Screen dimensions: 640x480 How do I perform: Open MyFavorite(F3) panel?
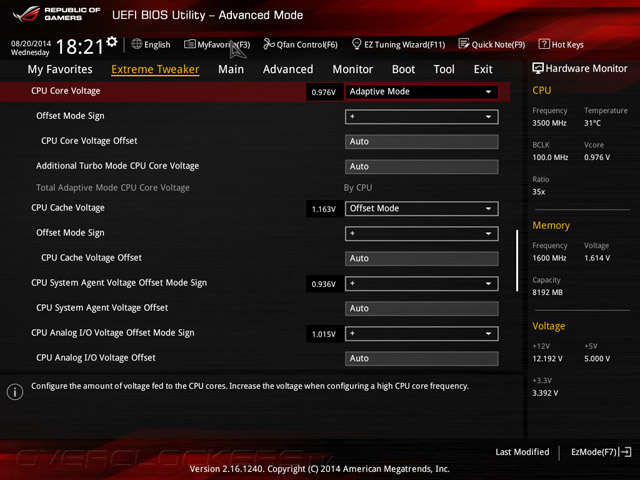tap(224, 44)
